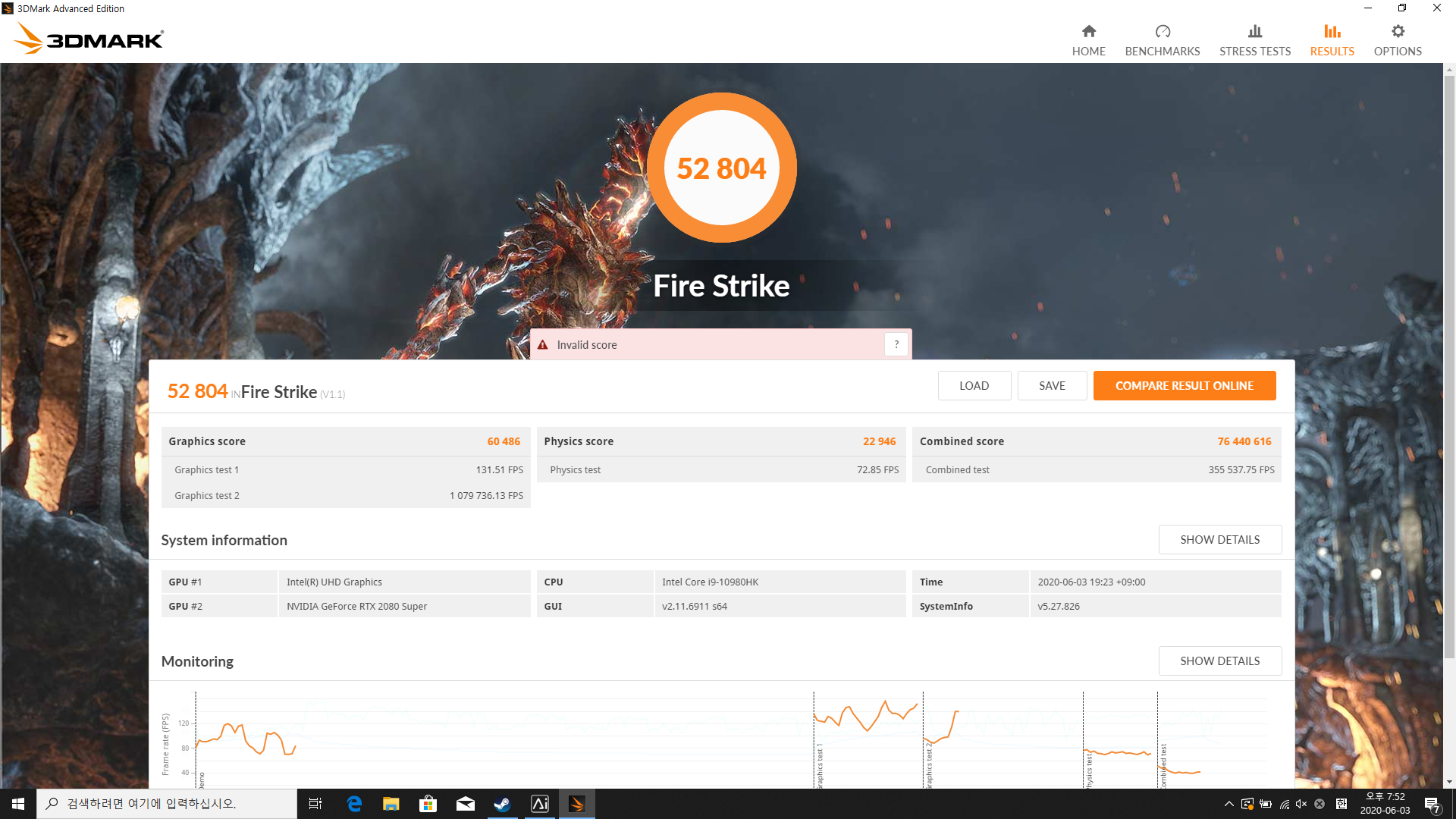Screen dimensions: 1456x819
Task: Click the Results tab
Action: [x=1332, y=40]
